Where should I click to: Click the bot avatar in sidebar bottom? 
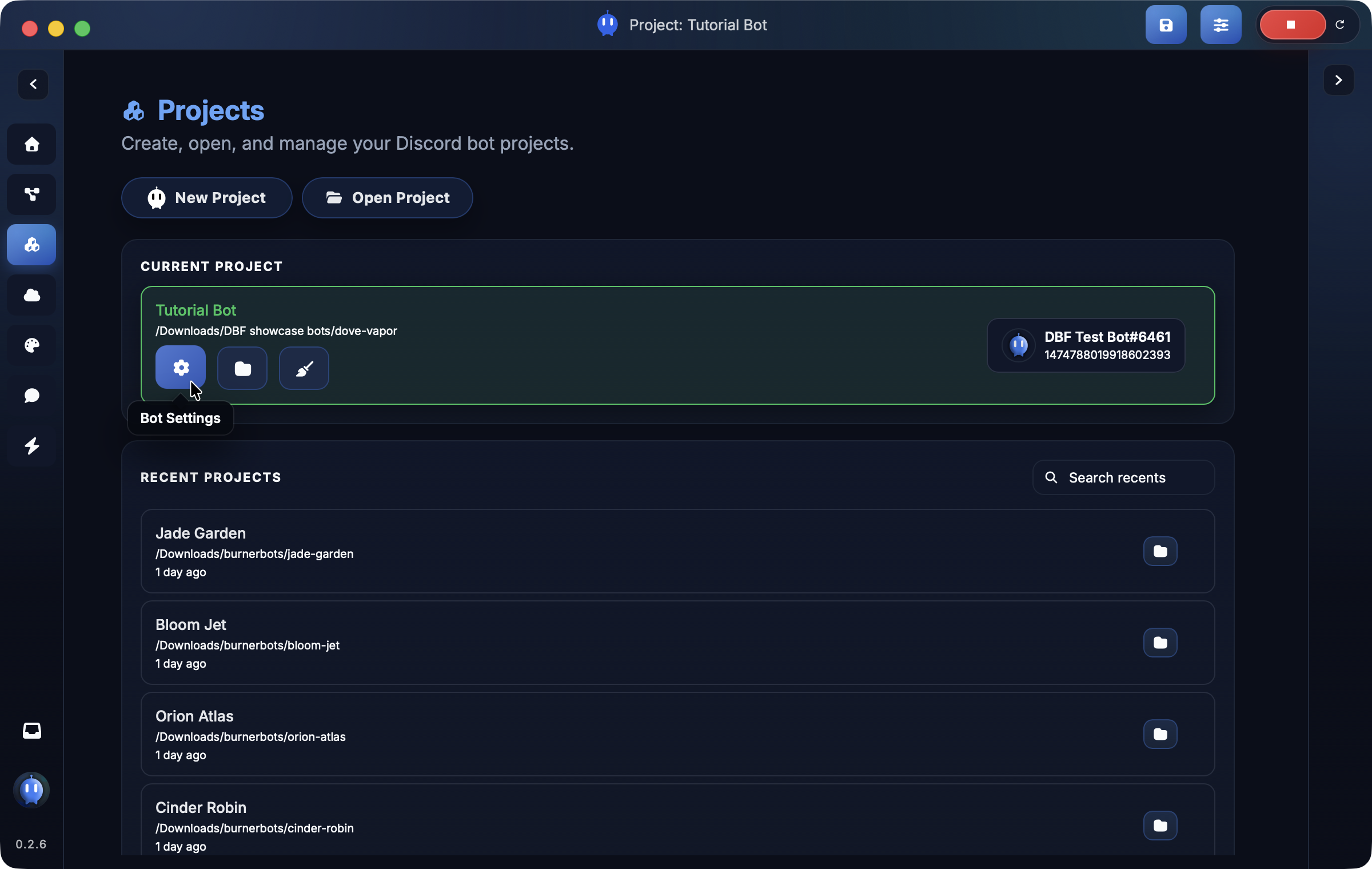(x=31, y=790)
